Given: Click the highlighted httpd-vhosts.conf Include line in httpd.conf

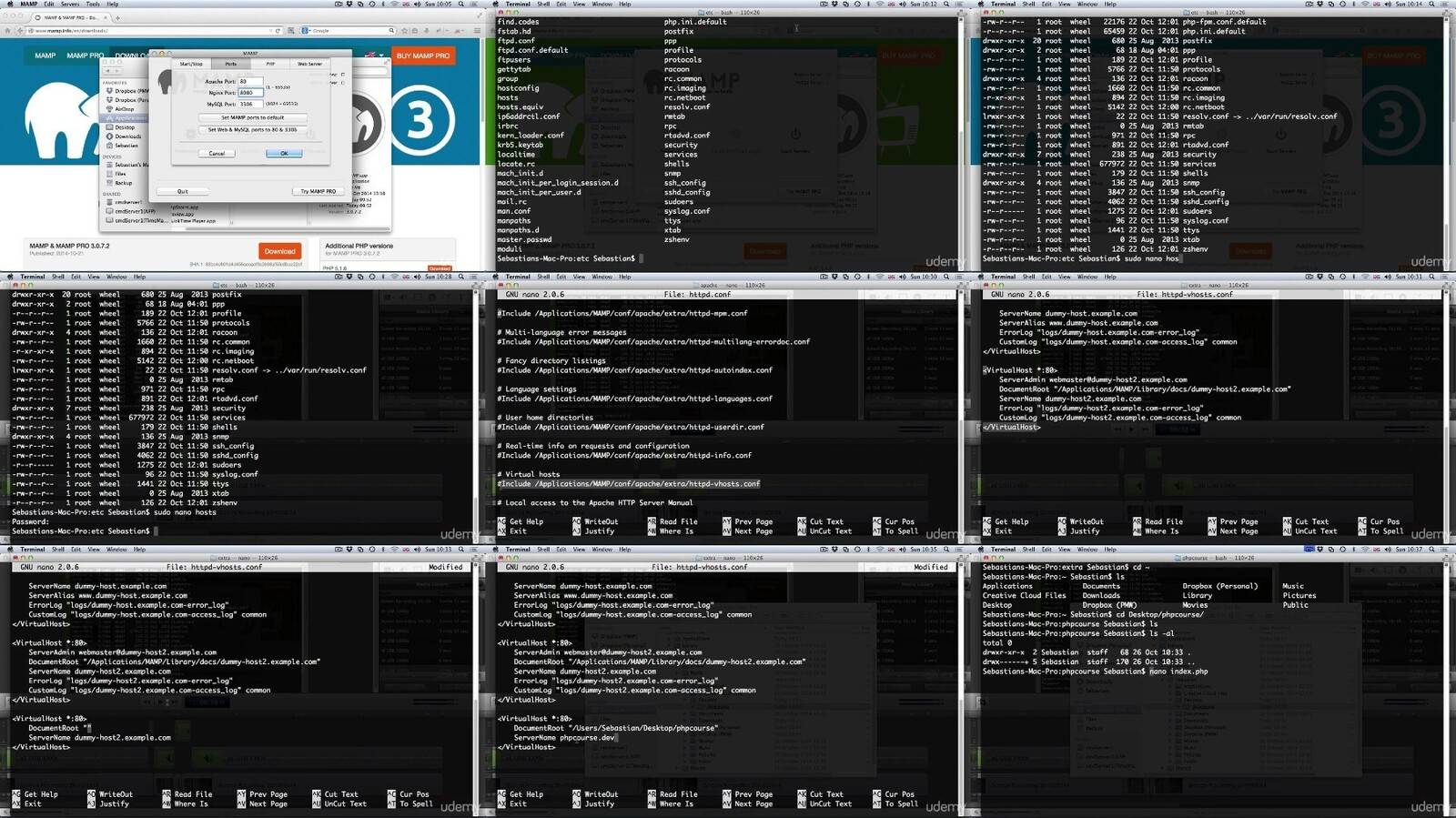Looking at the screenshot, I should pyautogui.click(x=628, y=483).
